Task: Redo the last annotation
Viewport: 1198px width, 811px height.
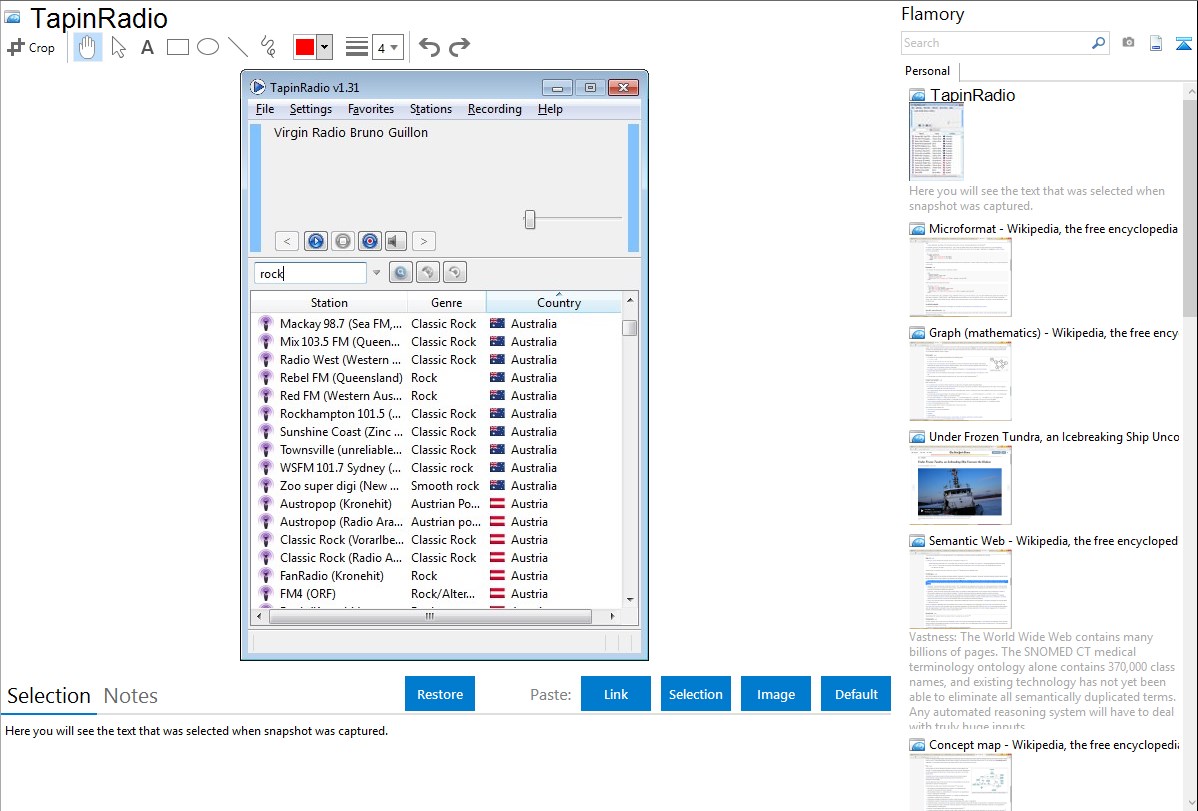Action: click(x=459, y=47)
